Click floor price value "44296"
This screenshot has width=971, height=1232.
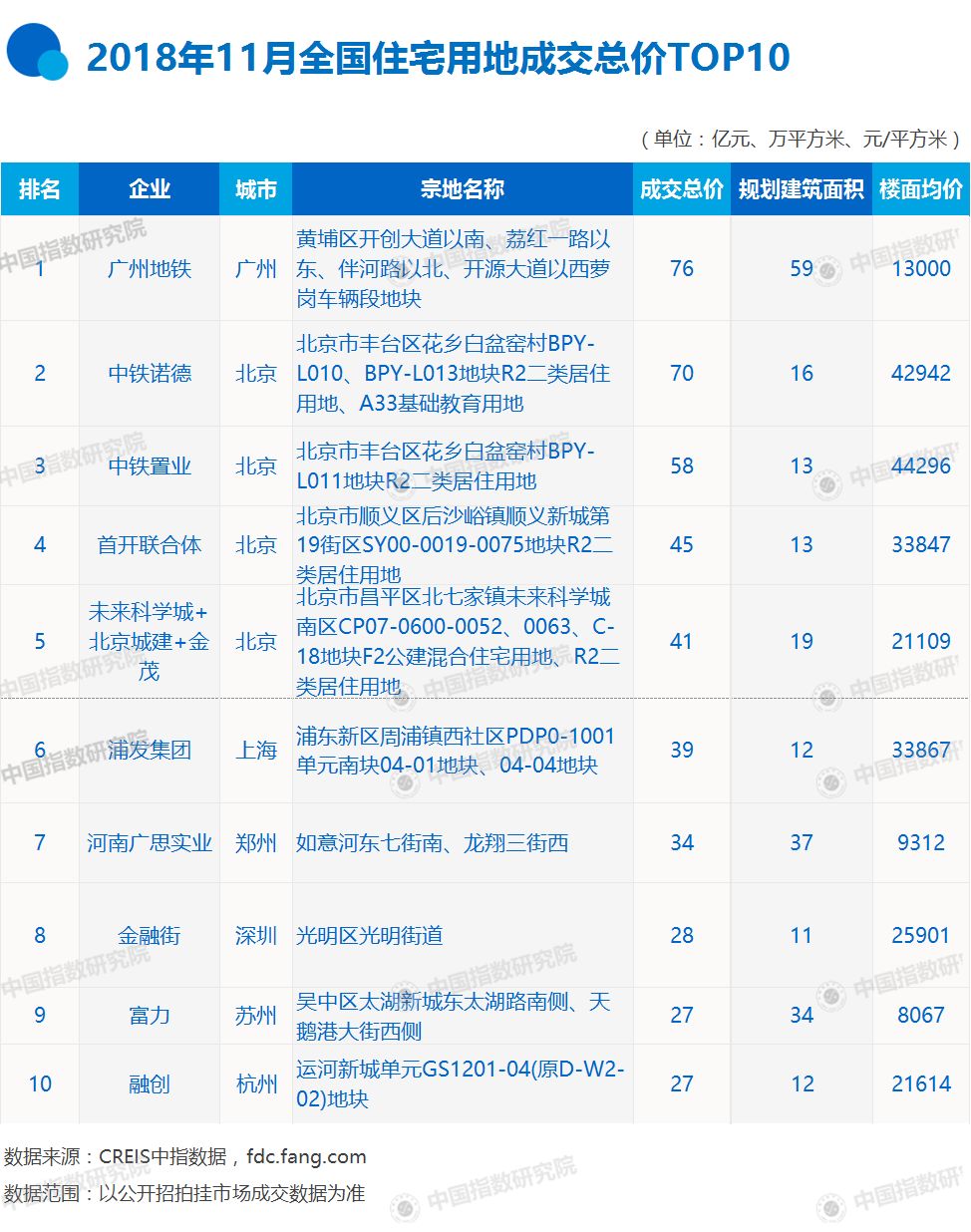921,466
